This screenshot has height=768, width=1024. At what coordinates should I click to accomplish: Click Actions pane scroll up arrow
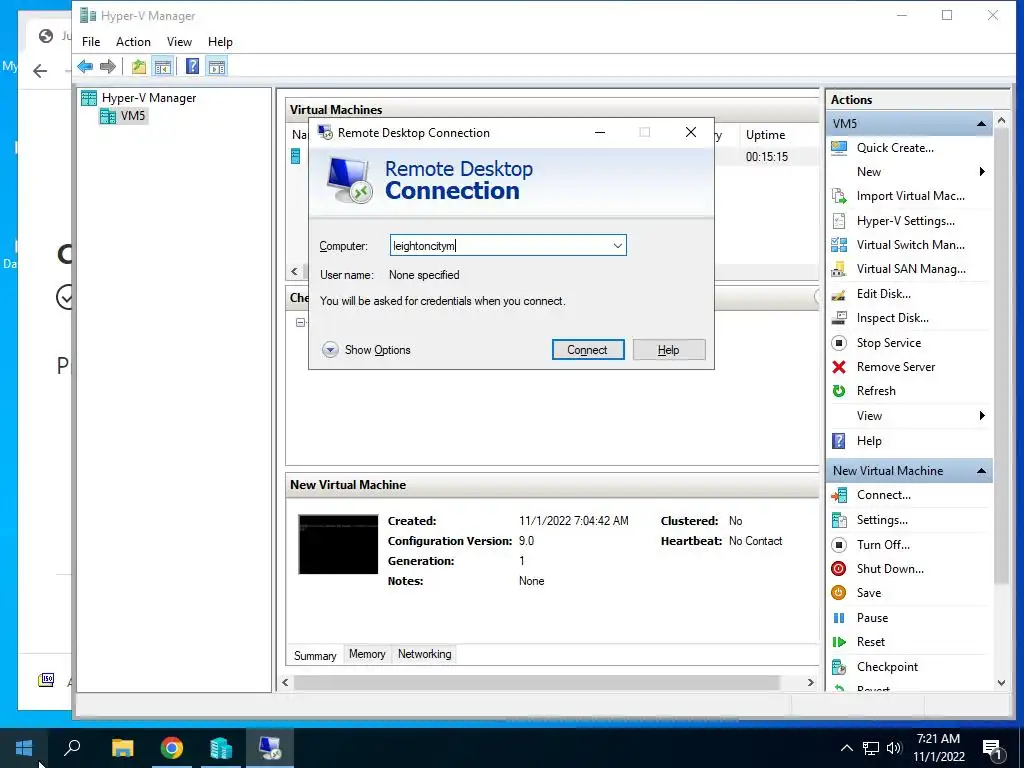point(1001,121)
